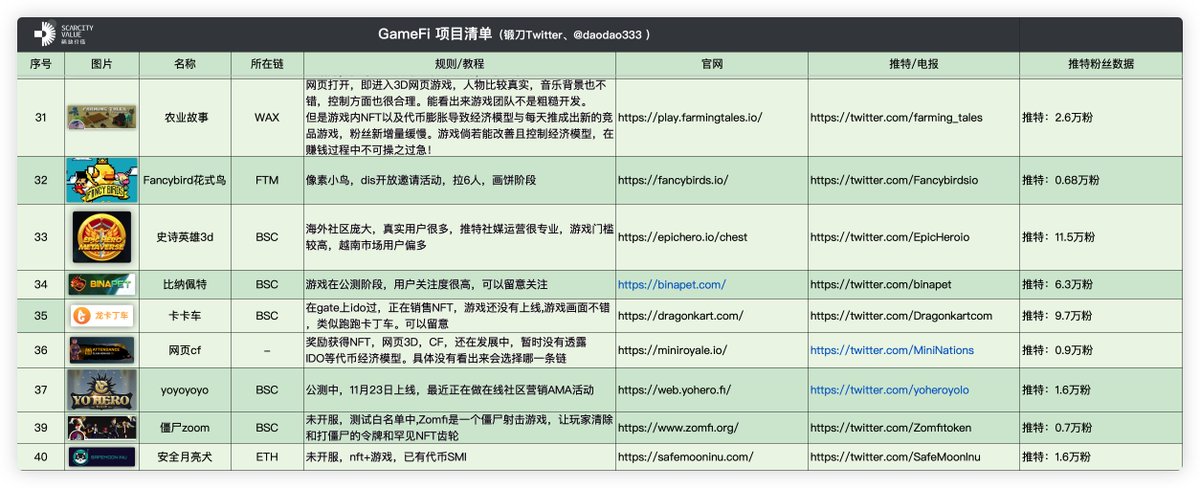Select row number 36 cell
1200x488 pixels.
[x=41, y=350]
